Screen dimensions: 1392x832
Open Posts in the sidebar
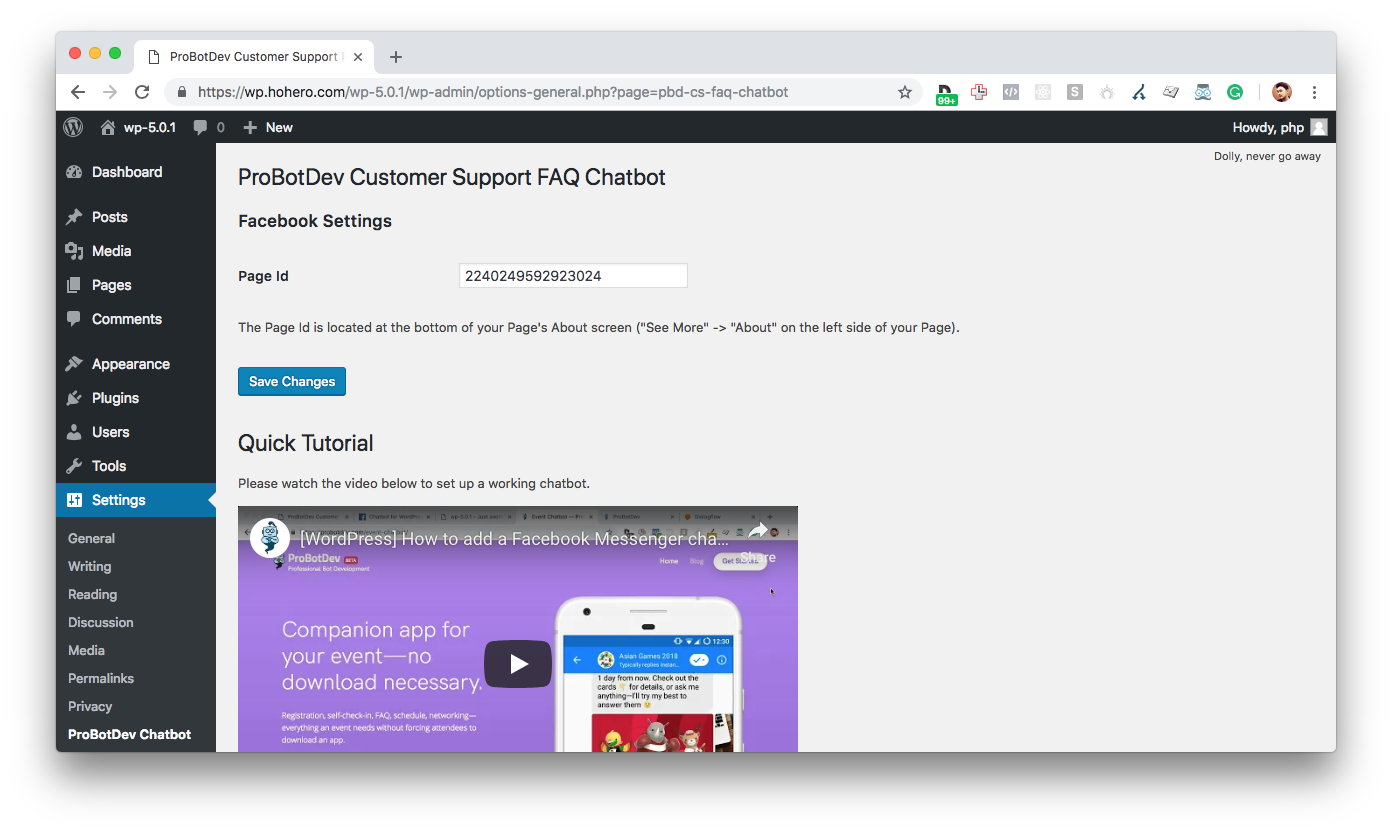136,217
